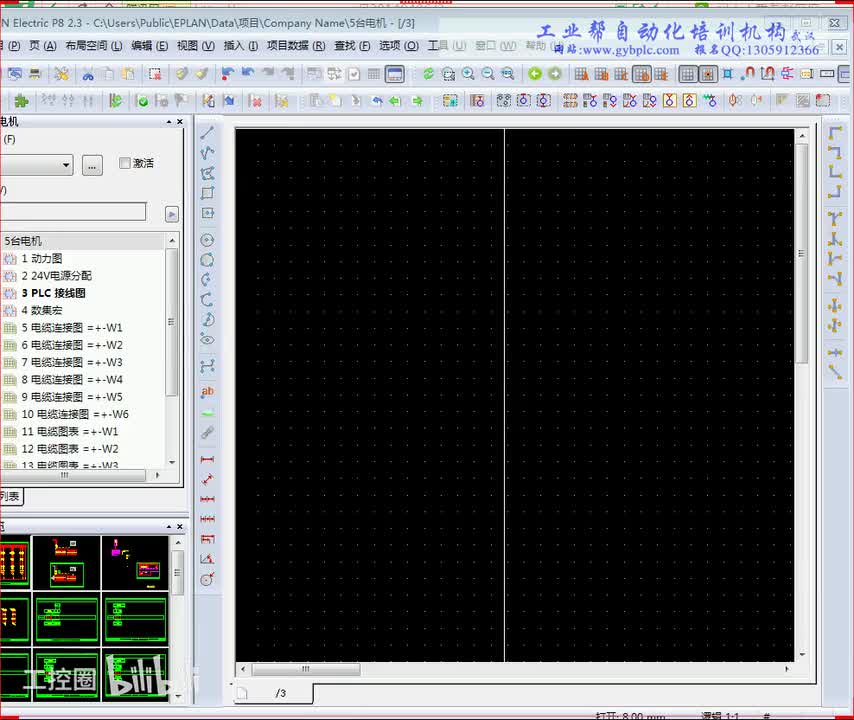Toggle the 激活 checkbox
This screenshot has height=720, width=854.
point(125,163)
